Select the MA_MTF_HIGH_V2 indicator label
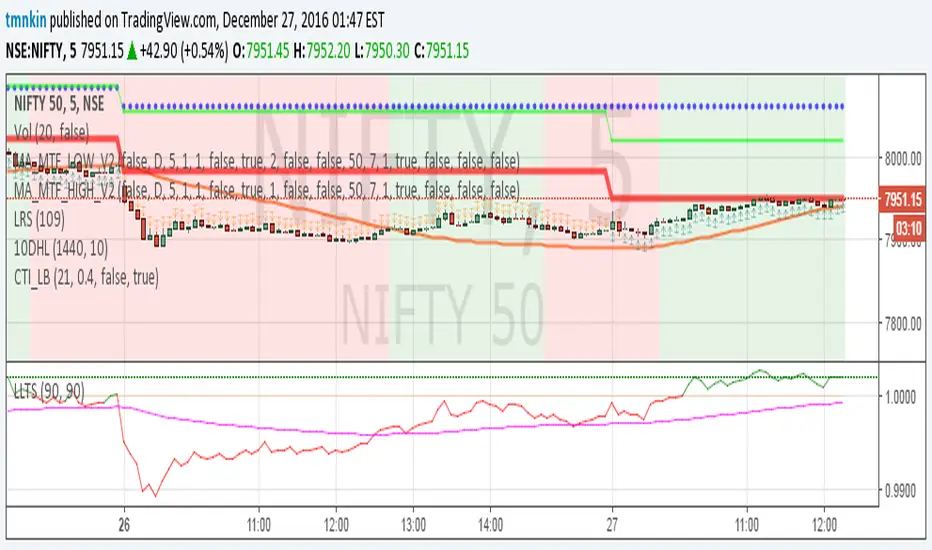The height and width of the screenshot is (550, 932). [x=267, y=190]
